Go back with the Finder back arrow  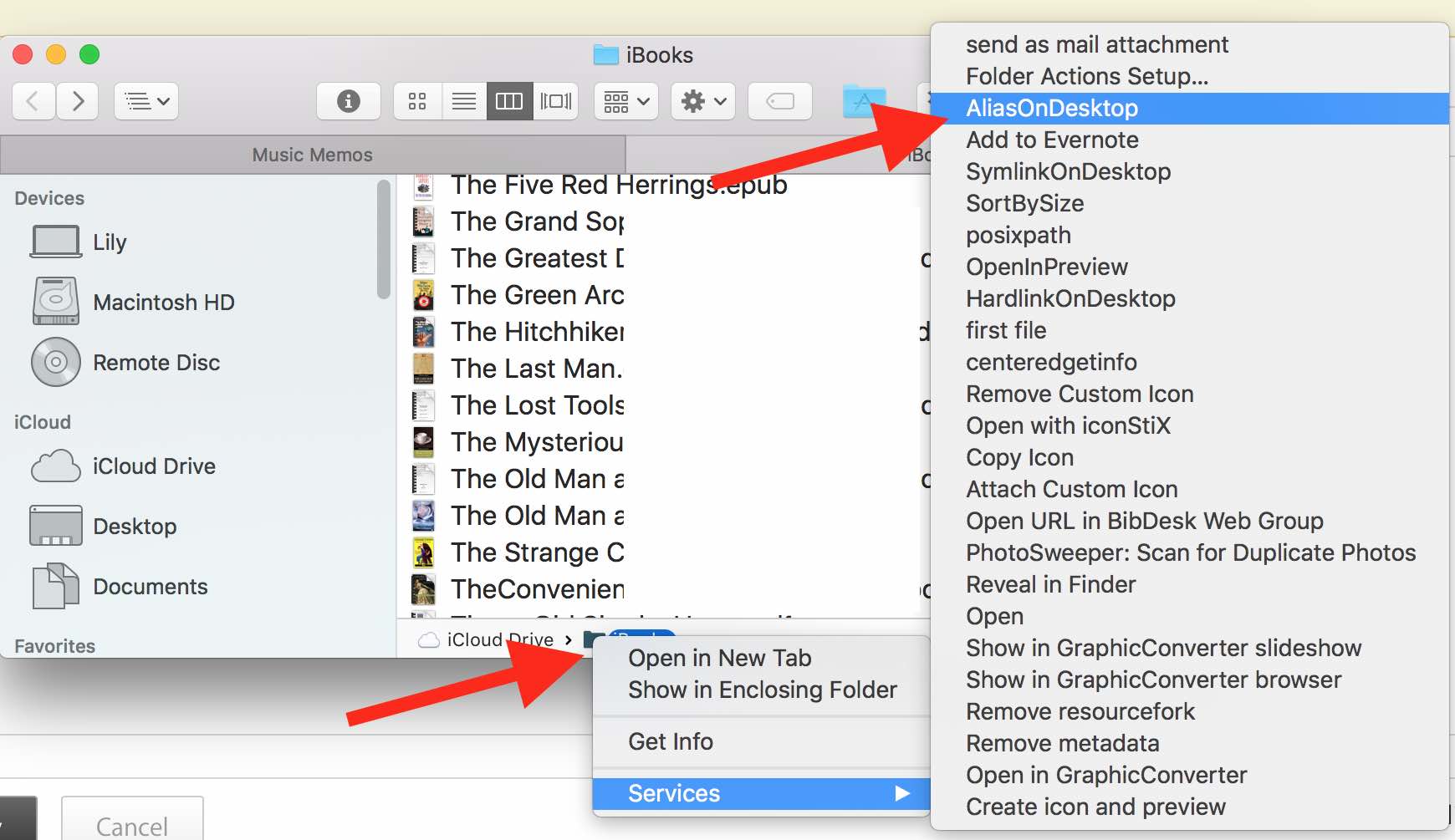pos(34,102)
